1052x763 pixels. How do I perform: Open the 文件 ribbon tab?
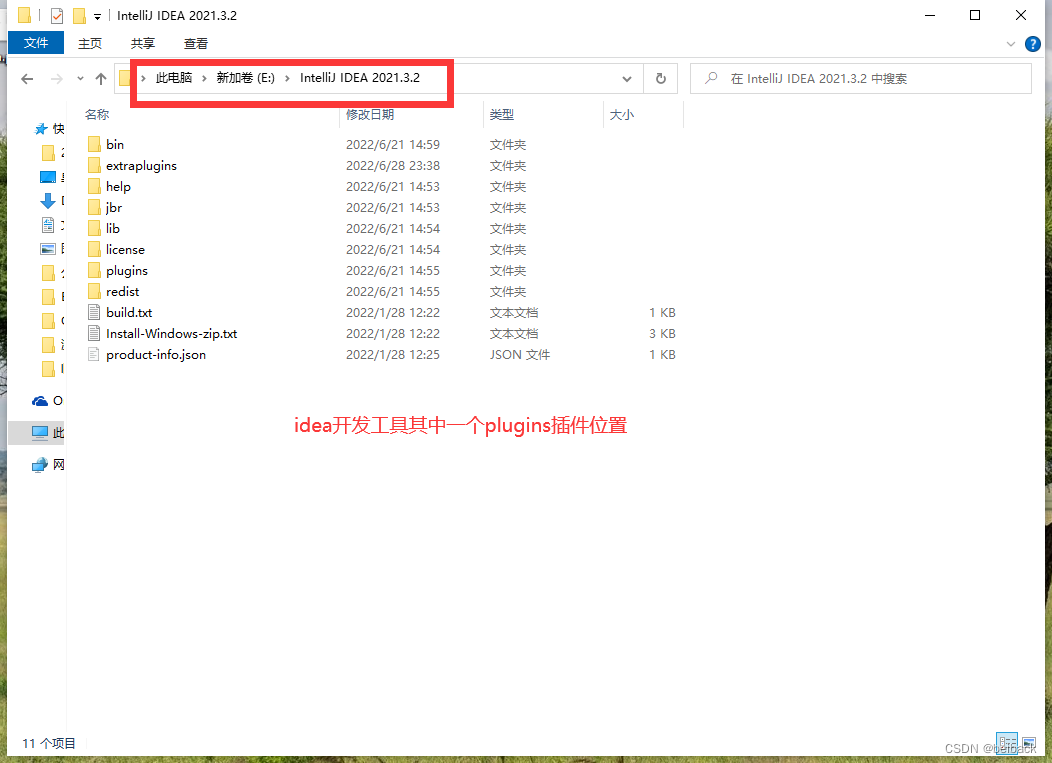click(x=36, y=43)
